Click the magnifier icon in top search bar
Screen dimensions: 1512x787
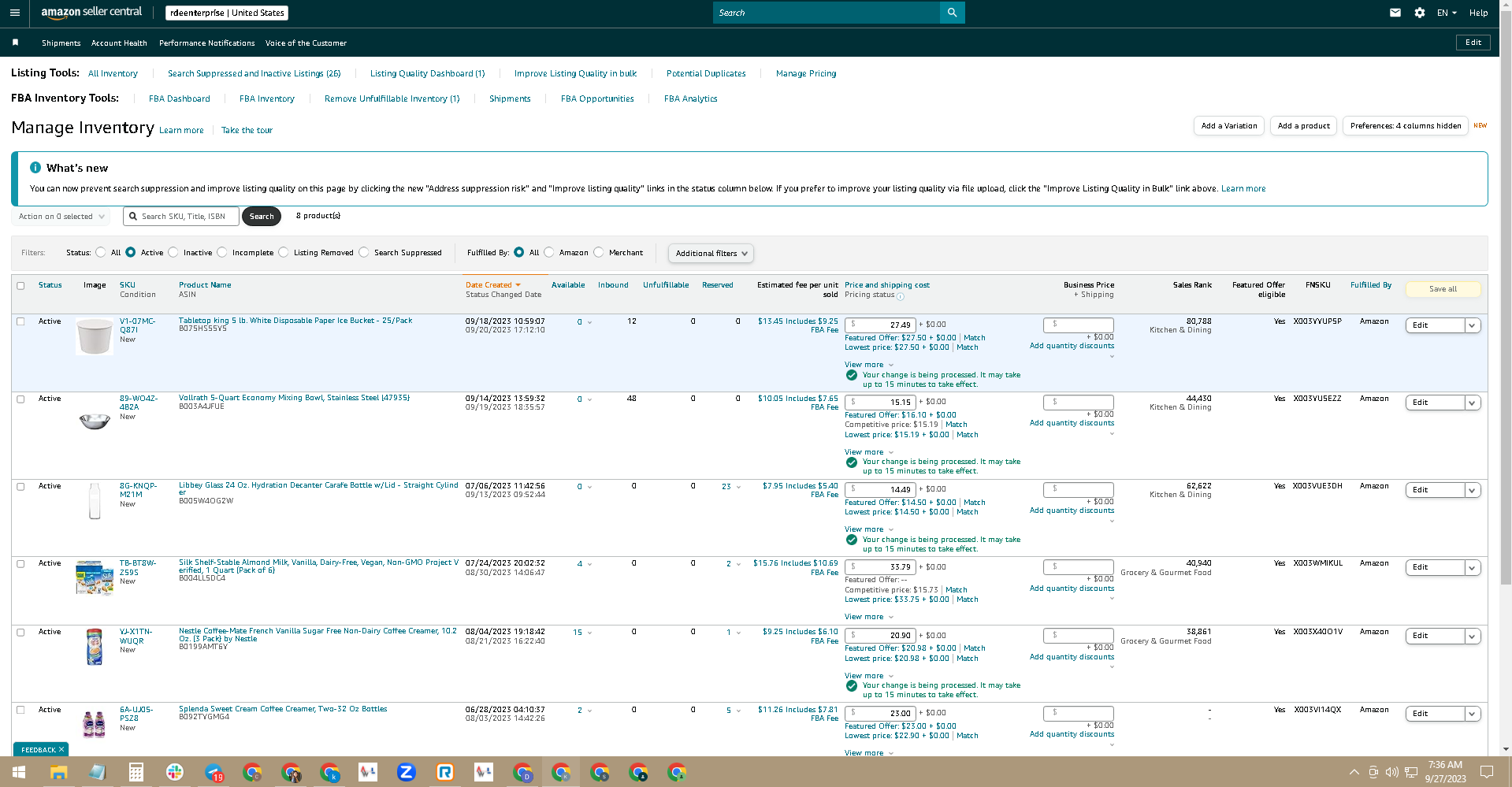[952, 13]
